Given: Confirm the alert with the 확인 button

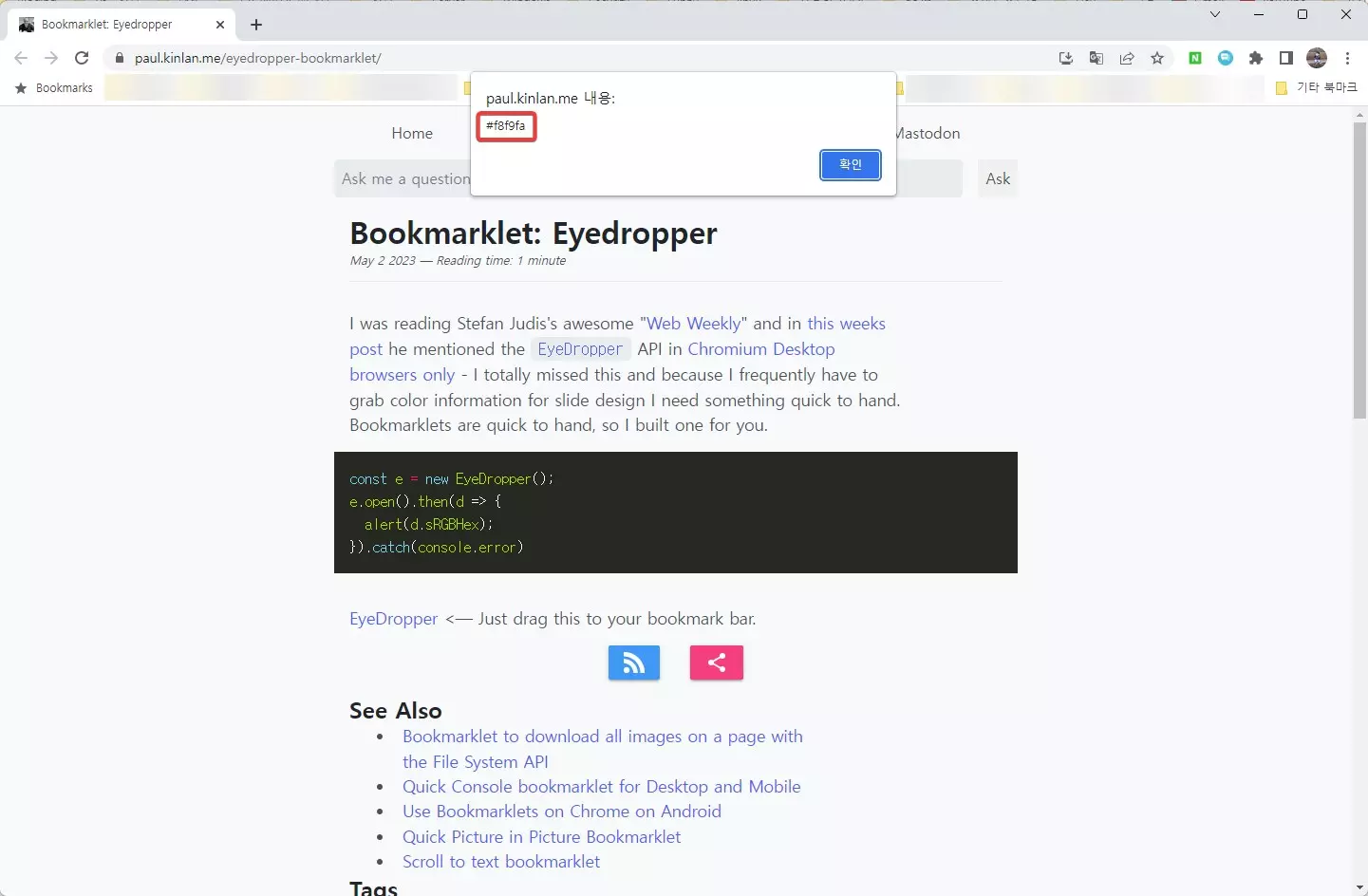Looking at the screenshot, I should click(x=851, y=165).
